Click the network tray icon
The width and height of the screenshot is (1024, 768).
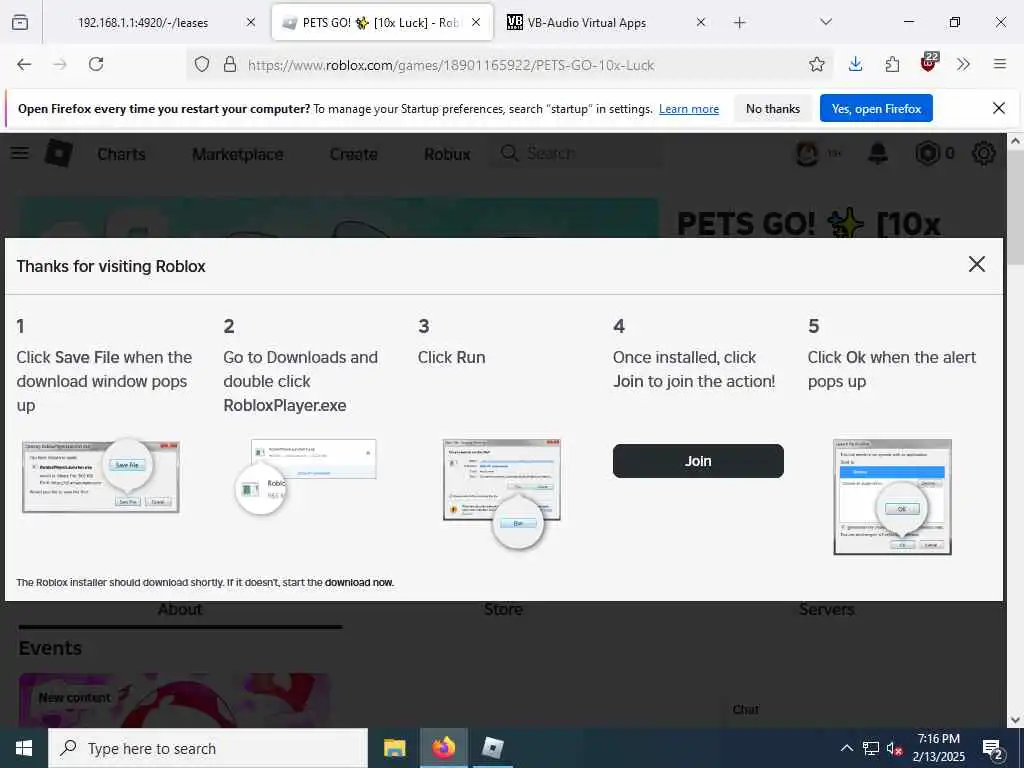[871, 748]
